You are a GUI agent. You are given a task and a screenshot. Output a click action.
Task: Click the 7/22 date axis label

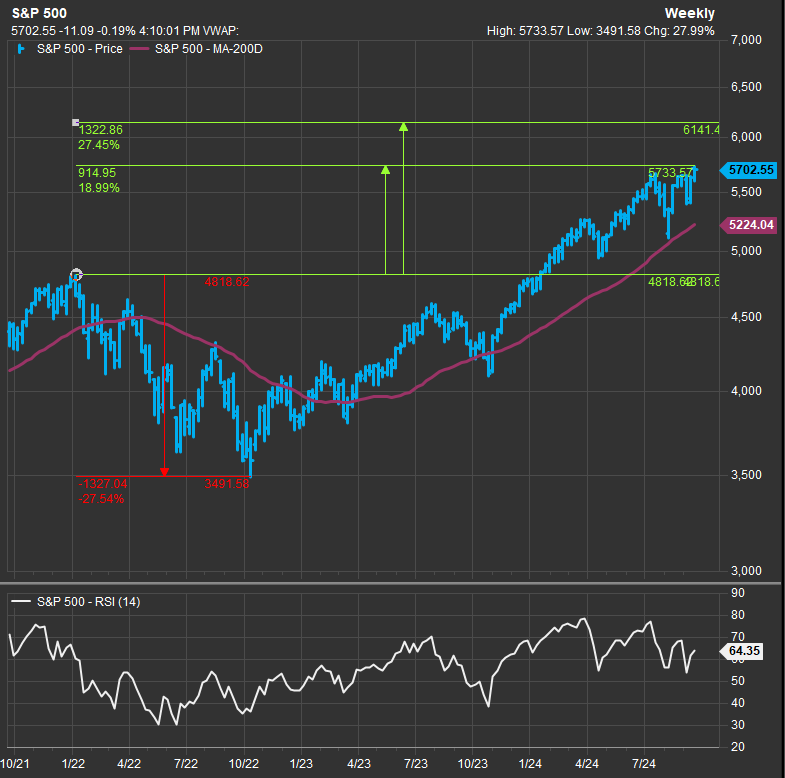tap(186, 764)
